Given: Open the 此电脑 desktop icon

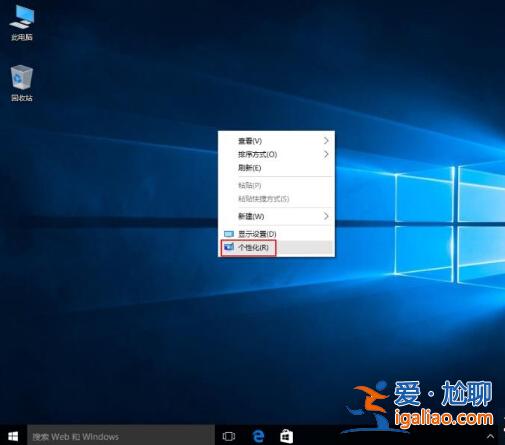Looking at the screenshot, I should click(22, 23).
